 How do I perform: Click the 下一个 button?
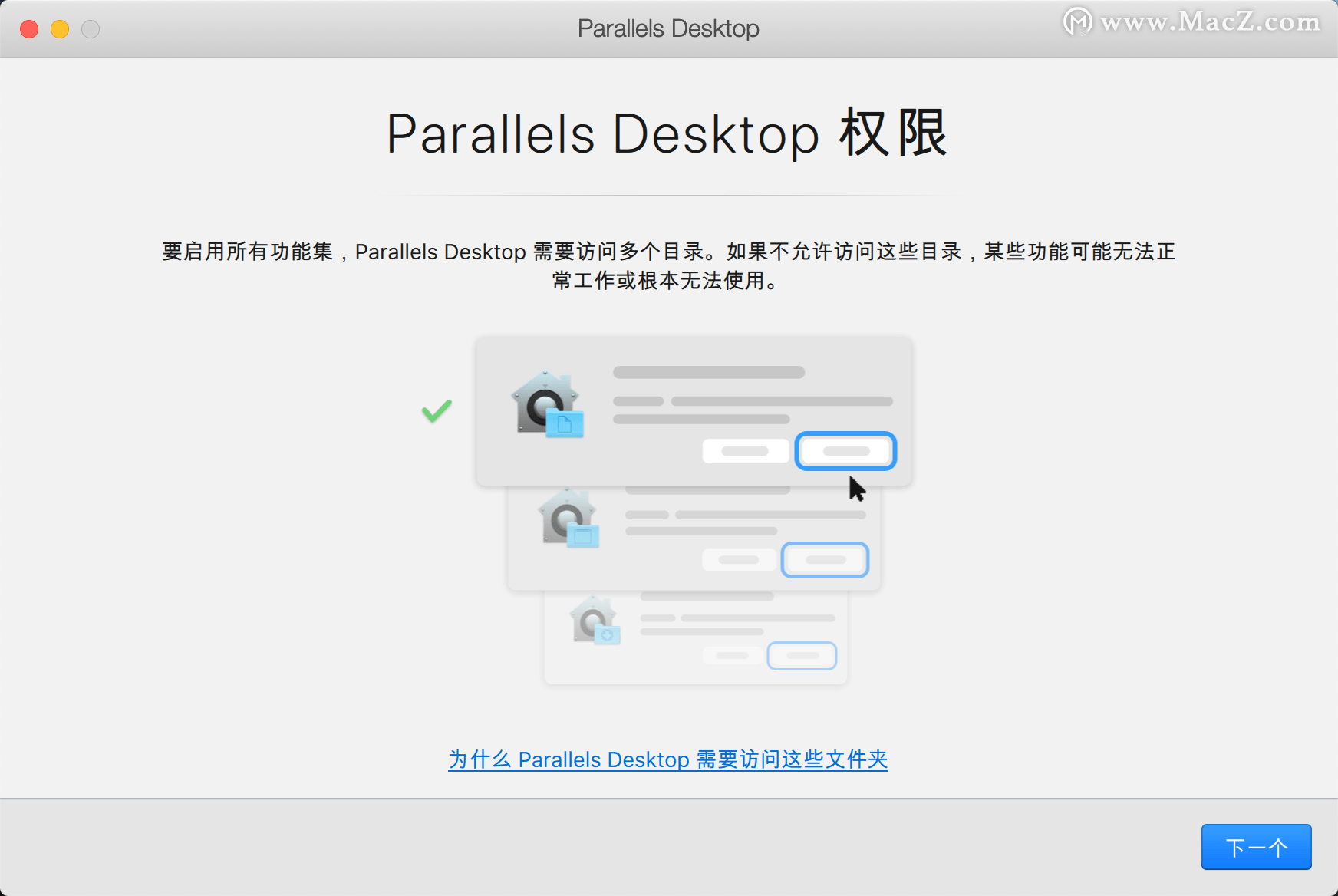tap(1256, 847)
